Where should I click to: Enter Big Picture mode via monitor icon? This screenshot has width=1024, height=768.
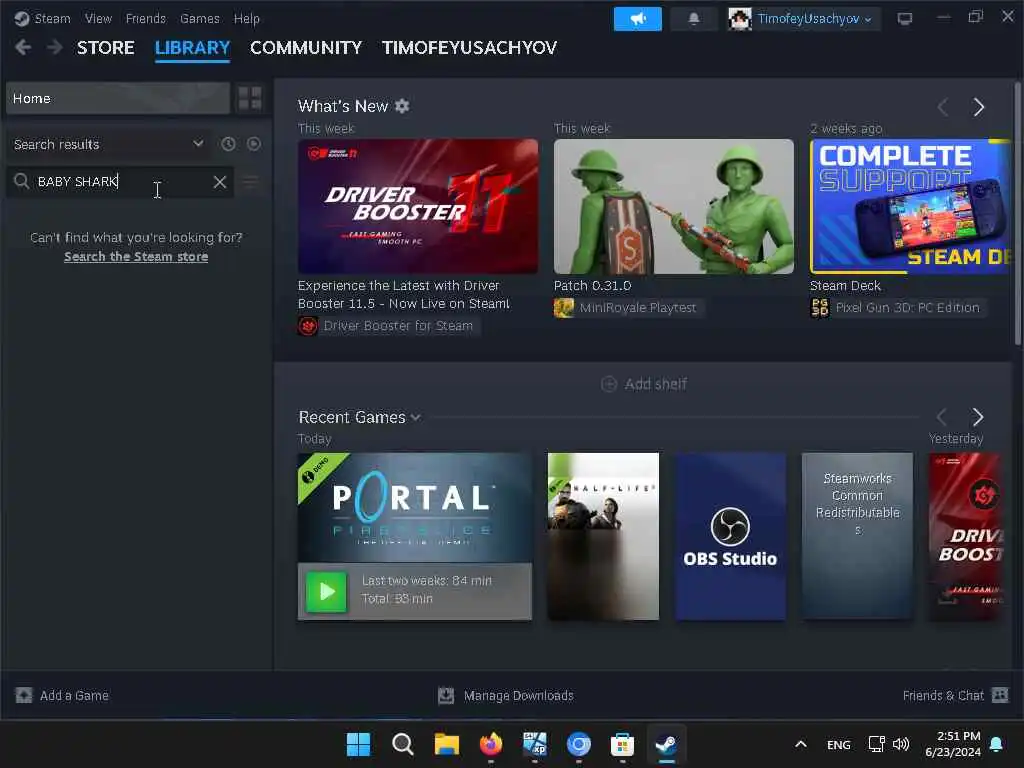click(x=904, y=19)
